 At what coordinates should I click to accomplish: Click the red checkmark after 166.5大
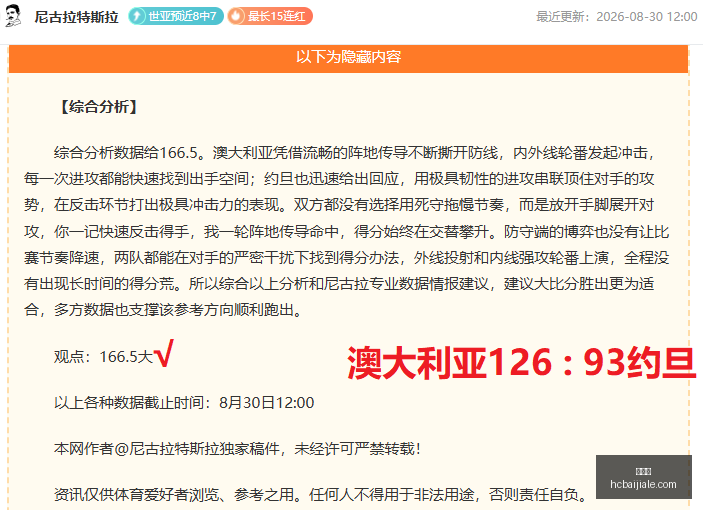[x=164, y=353]
